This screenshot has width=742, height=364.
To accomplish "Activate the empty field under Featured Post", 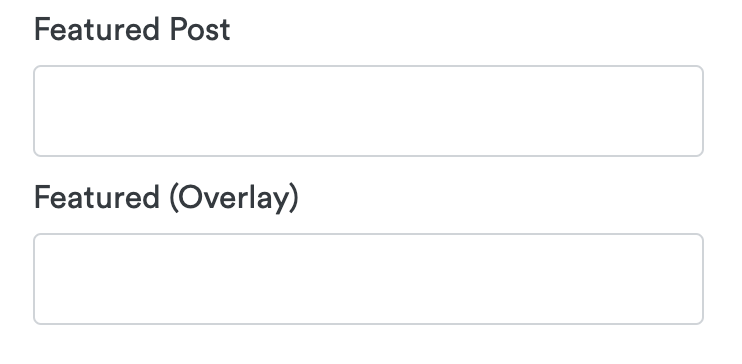I will click(x=368, y=111).
